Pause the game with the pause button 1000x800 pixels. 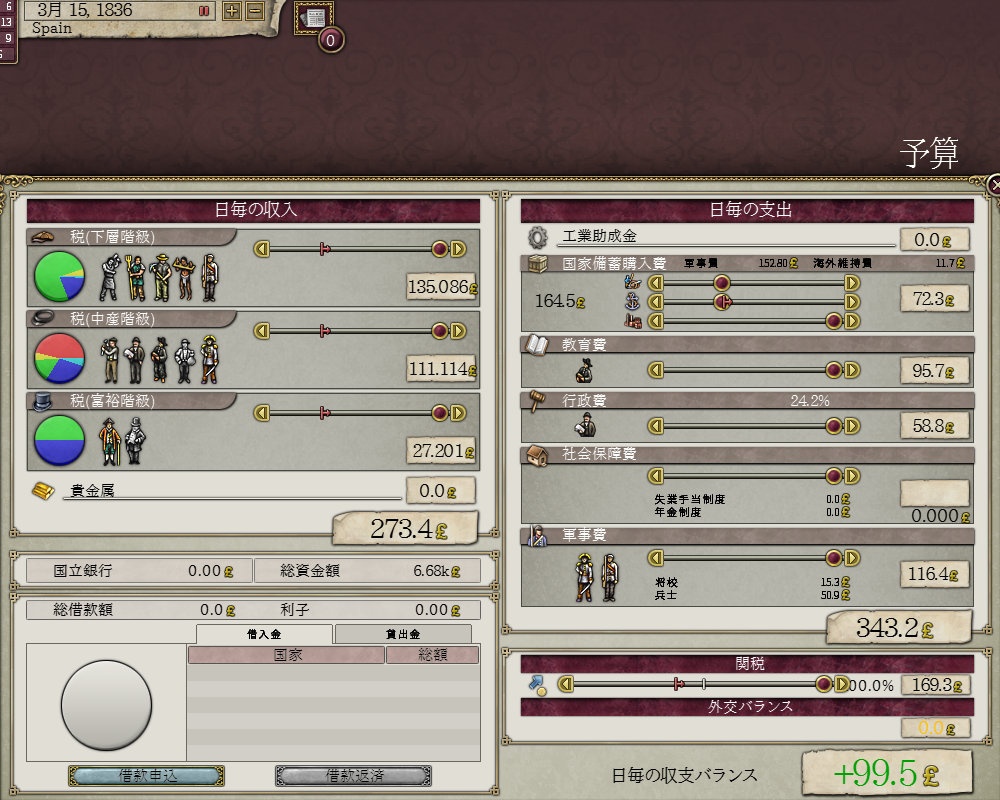click(204, 11)
